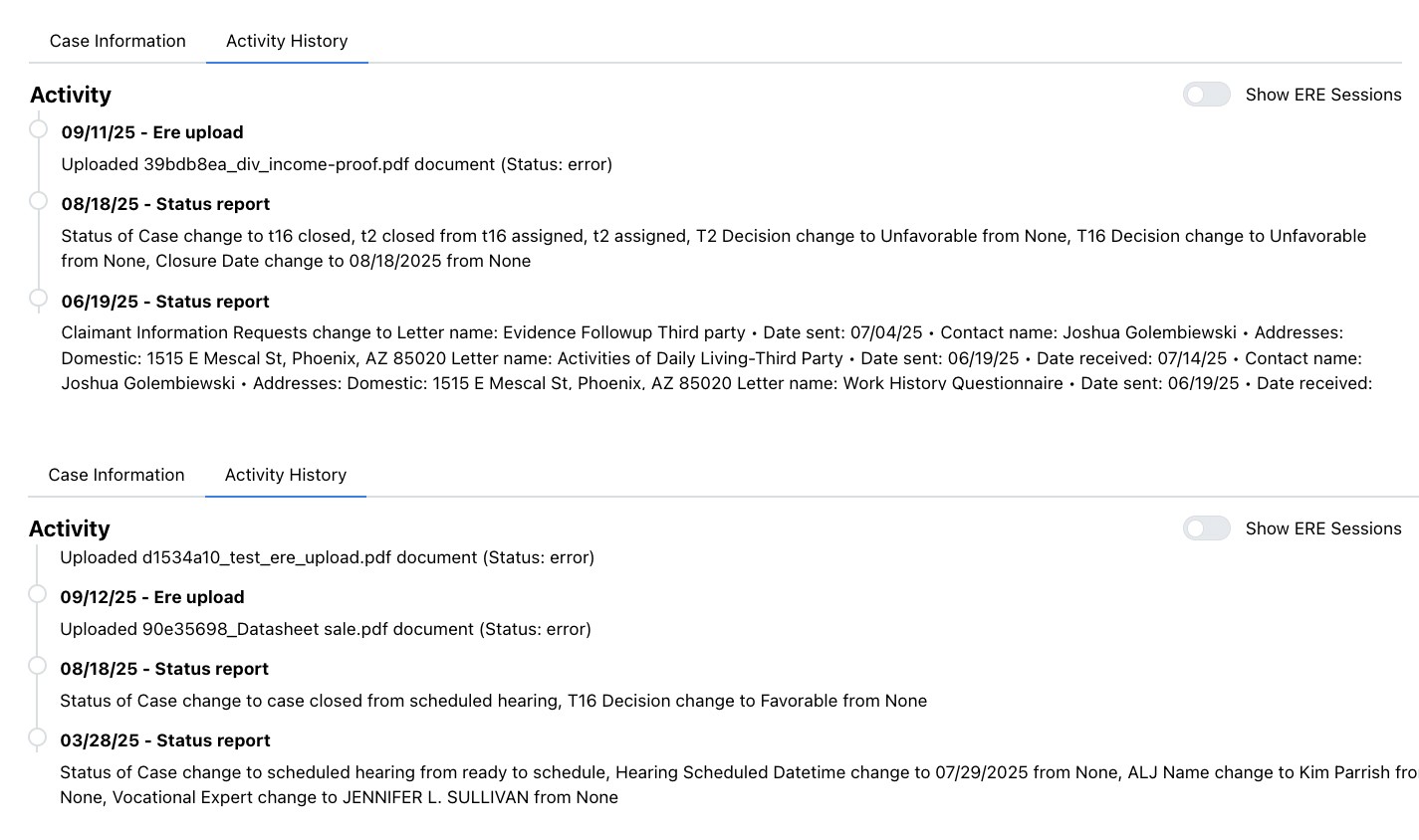The height and width of the screenshot is (840, 1419).
Task: Collapse the 03/28/25 Status report details
Action: pyautogui.click(x=165, y=739)
